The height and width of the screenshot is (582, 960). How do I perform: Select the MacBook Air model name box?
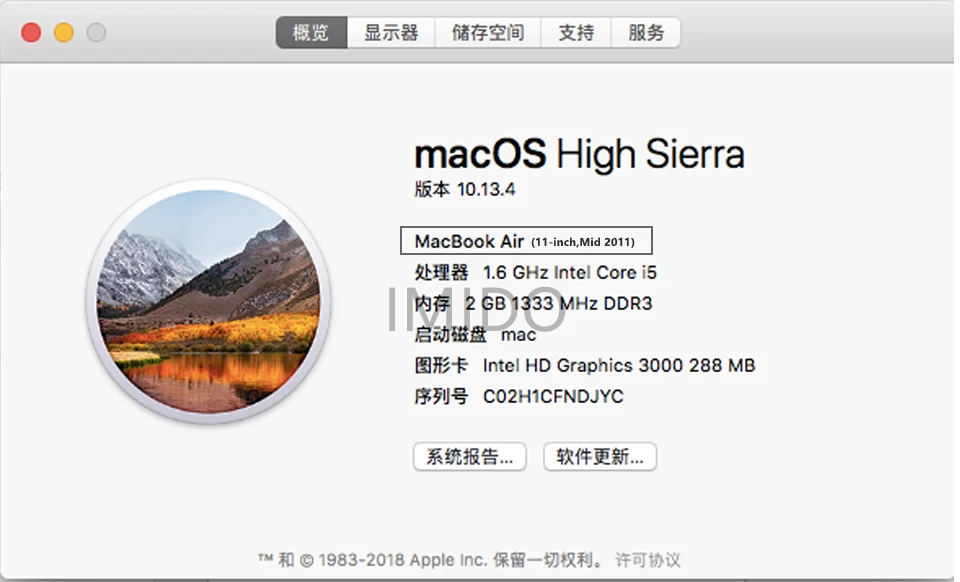tap(526, 241)
